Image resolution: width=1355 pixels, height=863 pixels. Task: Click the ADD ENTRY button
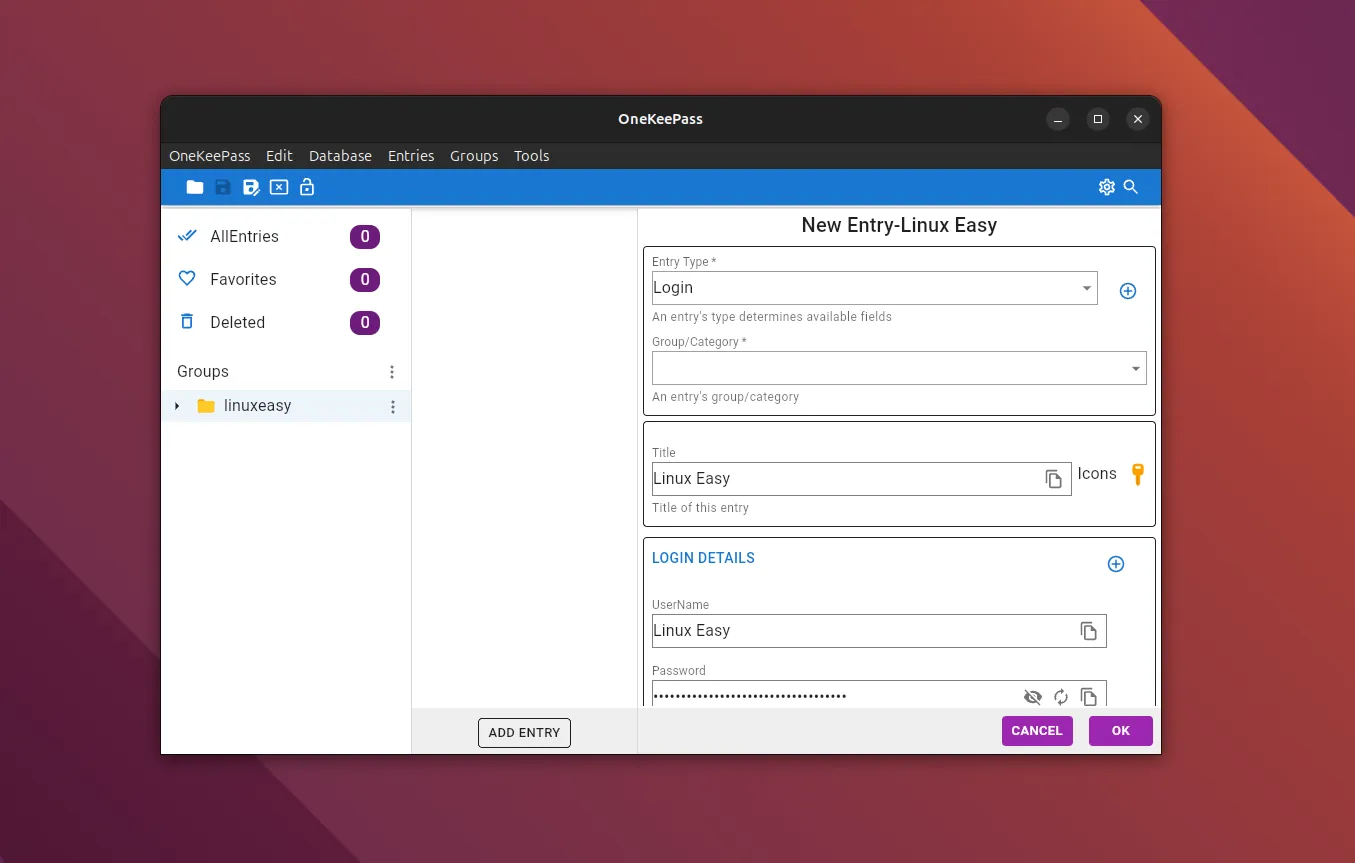pyautogui.click(x=524, y=733)
